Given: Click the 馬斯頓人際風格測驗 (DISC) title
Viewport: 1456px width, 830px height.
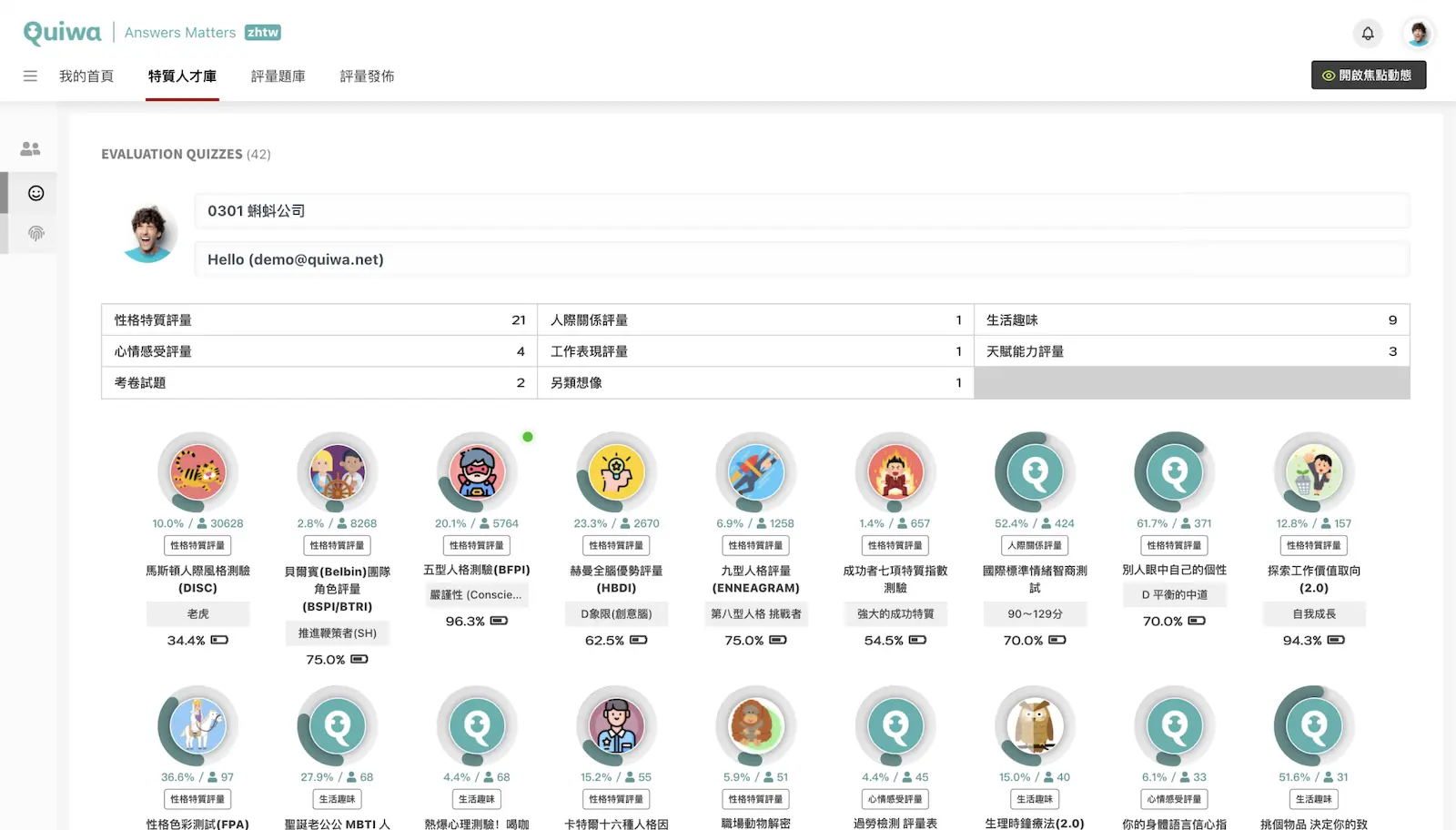Looking at the screenshot, I should (x=197, y=580).
